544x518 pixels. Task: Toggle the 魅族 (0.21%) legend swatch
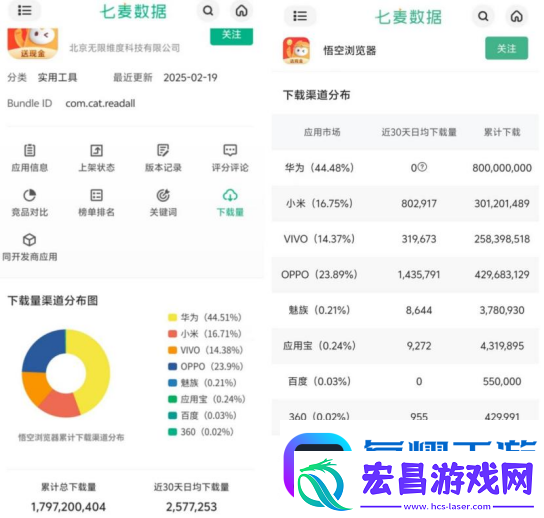(x=172, y=383)
